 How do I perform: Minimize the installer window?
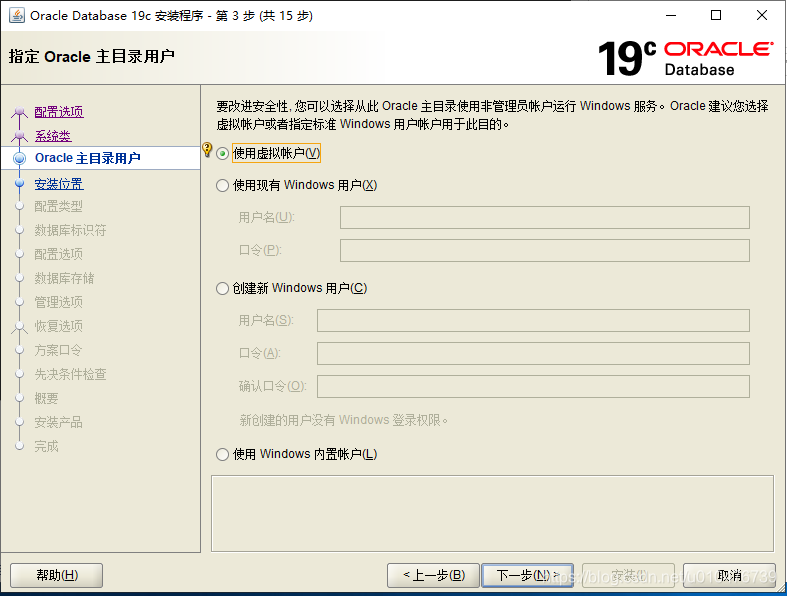pos(671,16)
